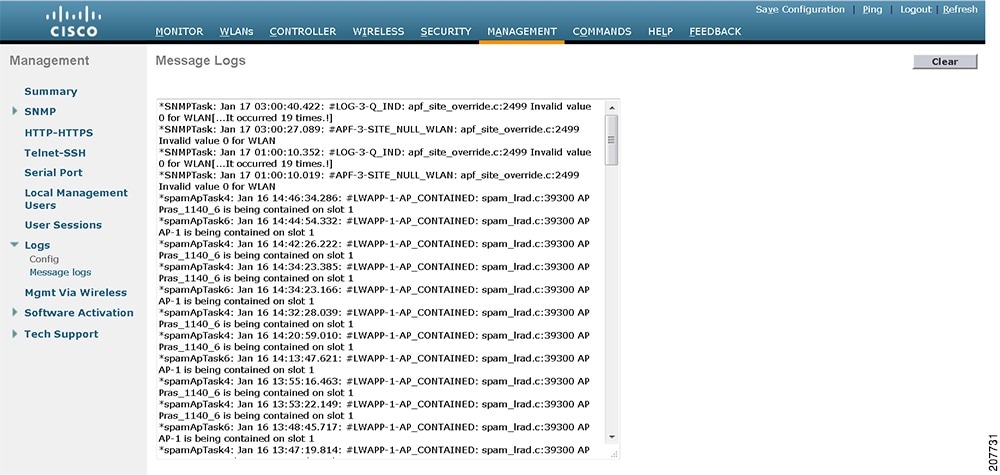Open the MONITOR menu
This screenshot has height=475, width=1000.
[x=179, y=31]
